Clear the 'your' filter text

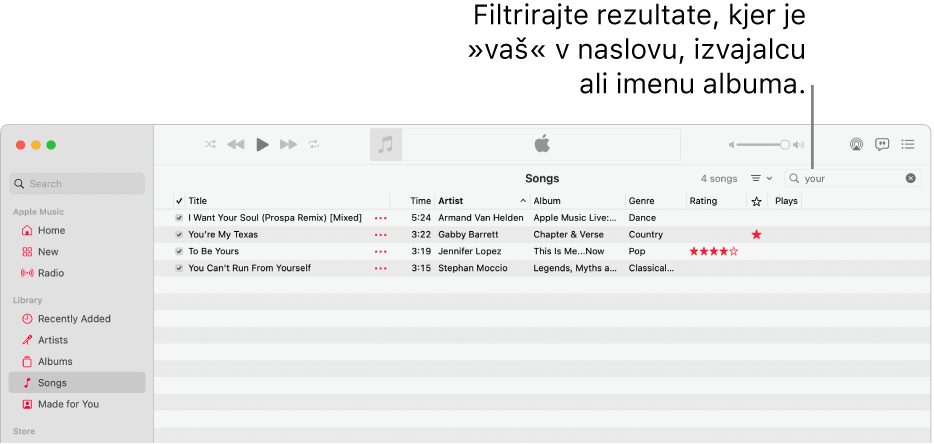tap(910, 178)
